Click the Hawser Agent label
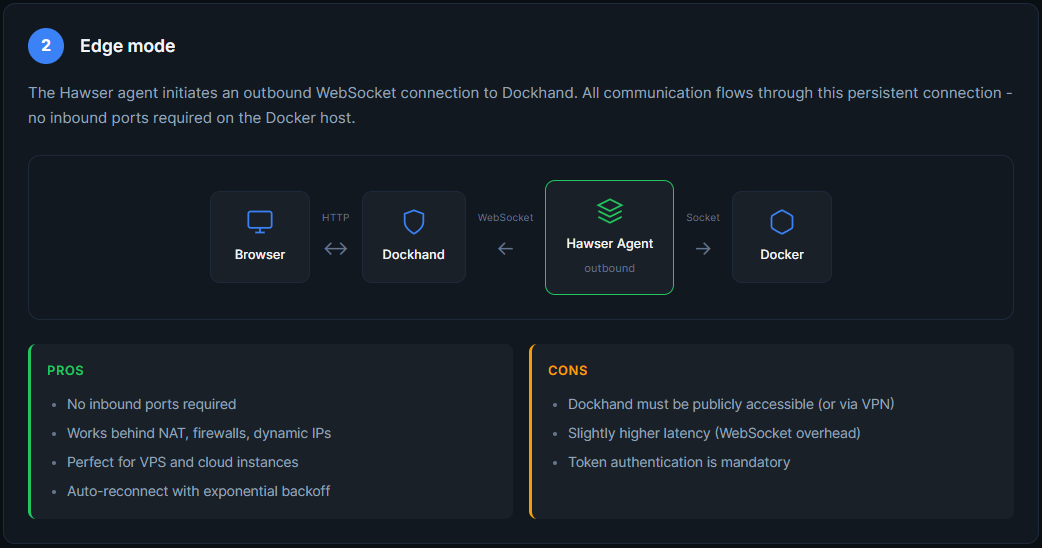Viewport: 1042px width, 548px height. pos(609,243)
